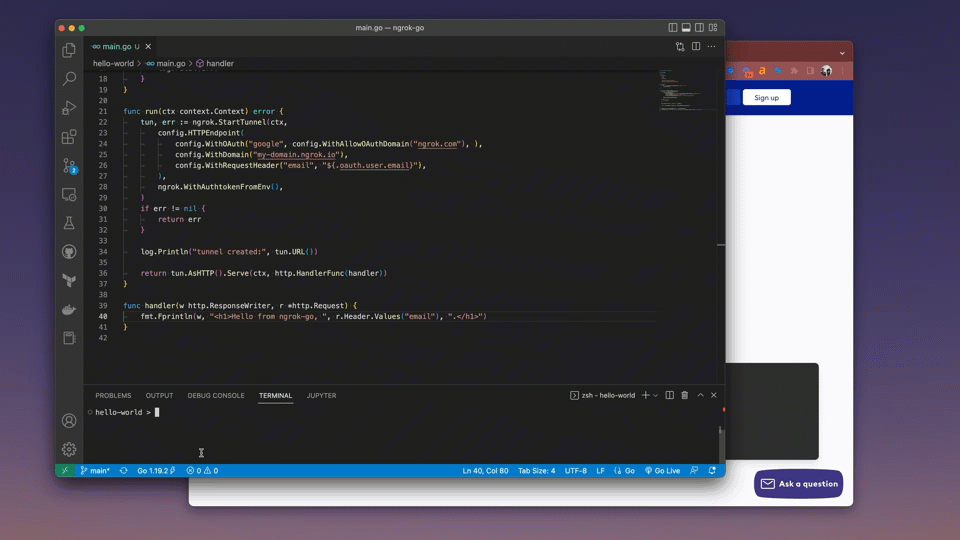960x540 pixels.
Task: Open the Explorer view in activity bar
Action: pos(69,50)
